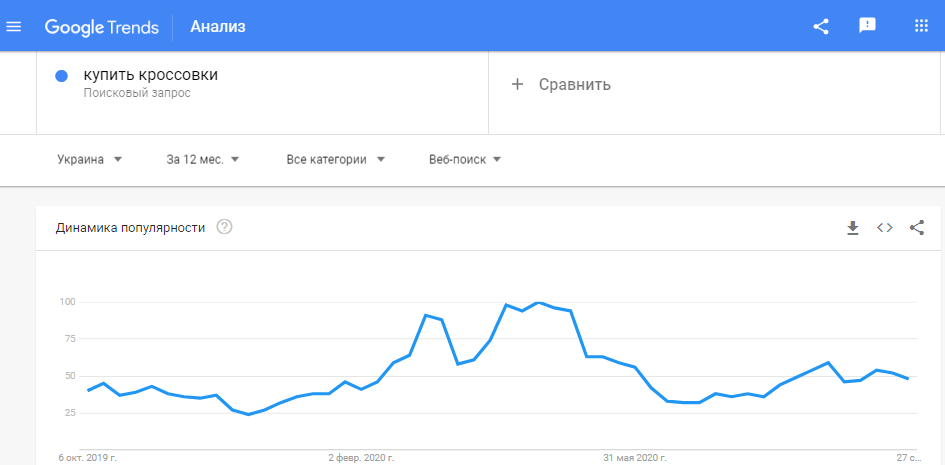Image resolution: width=945 pixels, height=465 pixels.
Task: Click the chart line peak at 100
Action: point(538,302)
